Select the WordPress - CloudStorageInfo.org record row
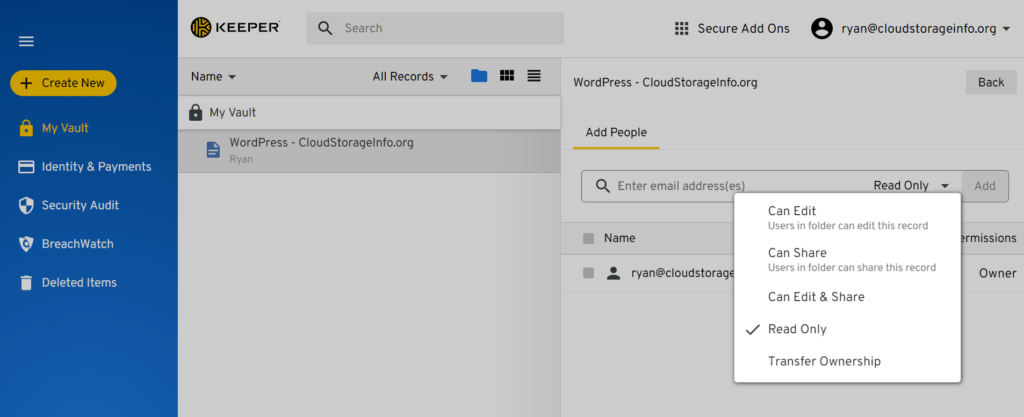This screenshot has width=1024, height=417. [x=369, y=151]
